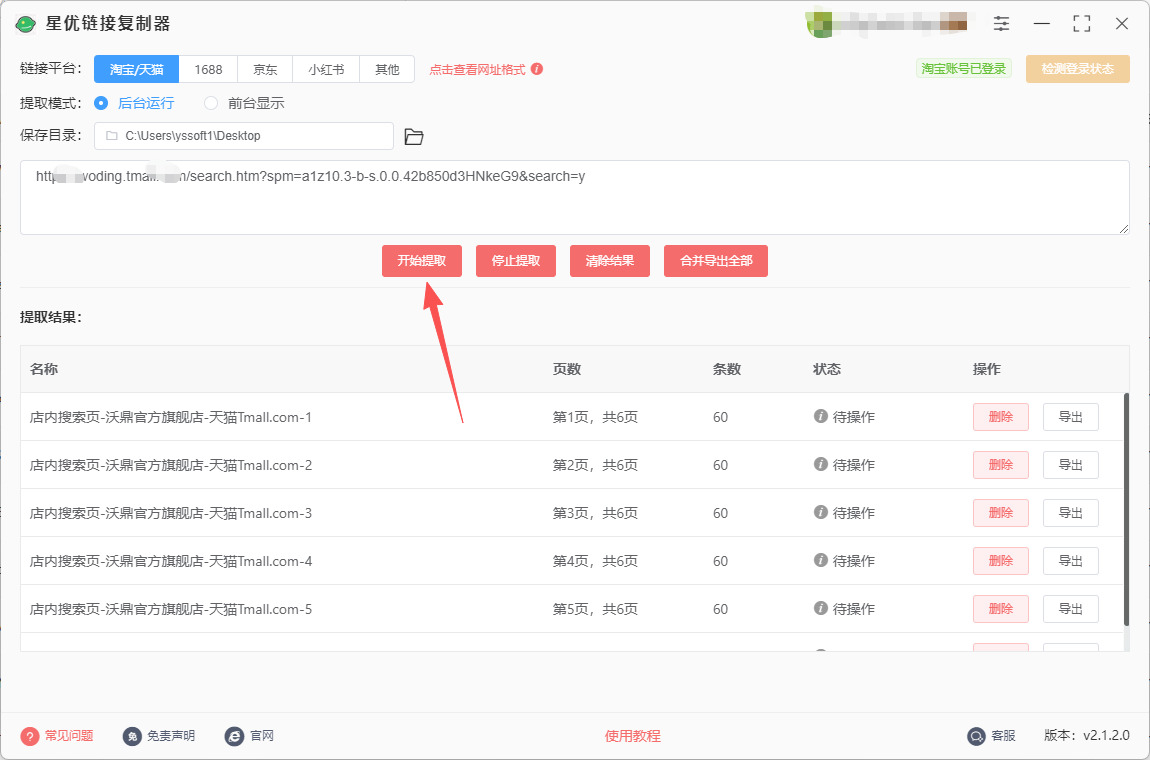Click 停止提取 button
Viewport: 1150px width, 760px height.
516,261
